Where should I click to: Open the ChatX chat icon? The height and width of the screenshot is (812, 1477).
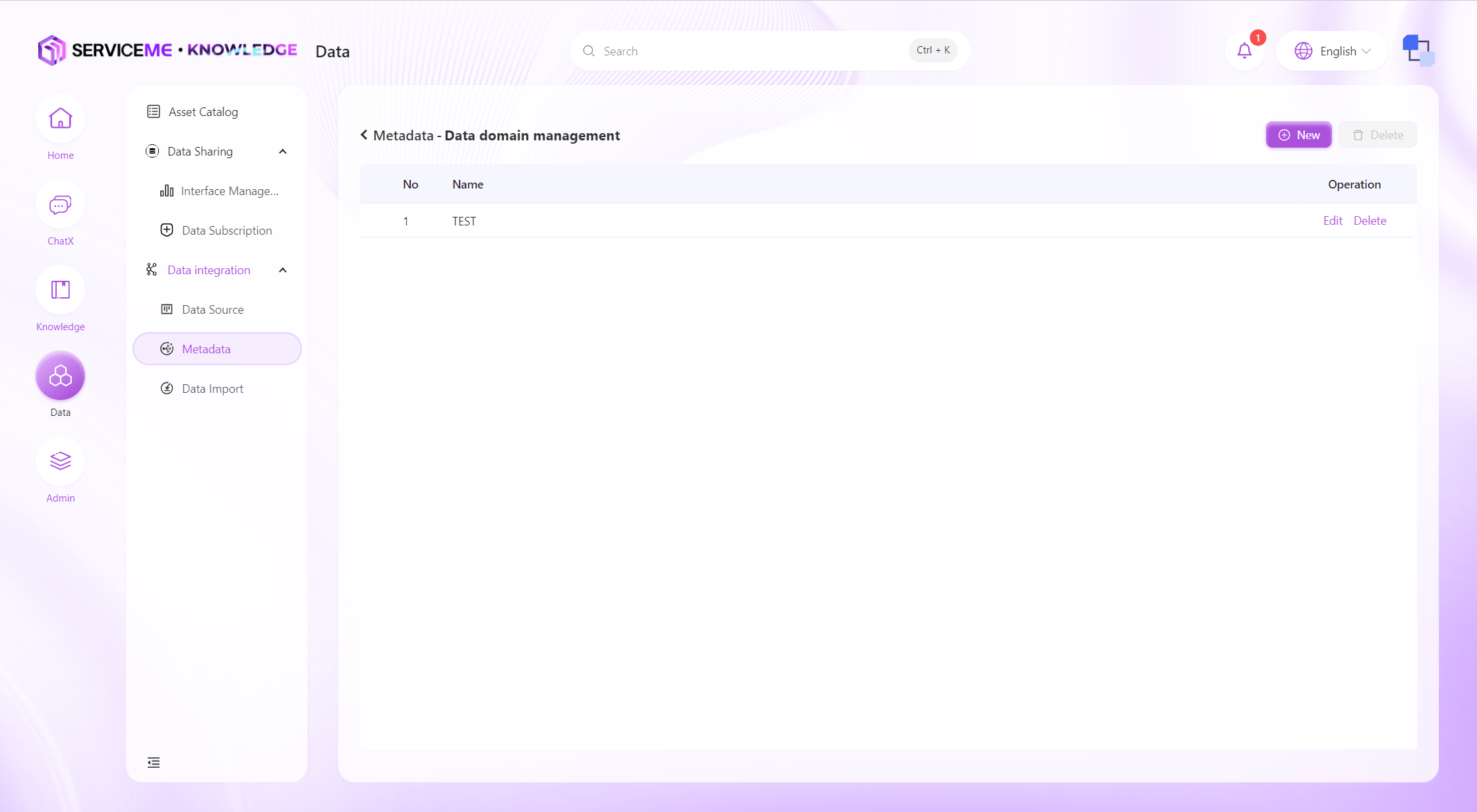[60, 205]
